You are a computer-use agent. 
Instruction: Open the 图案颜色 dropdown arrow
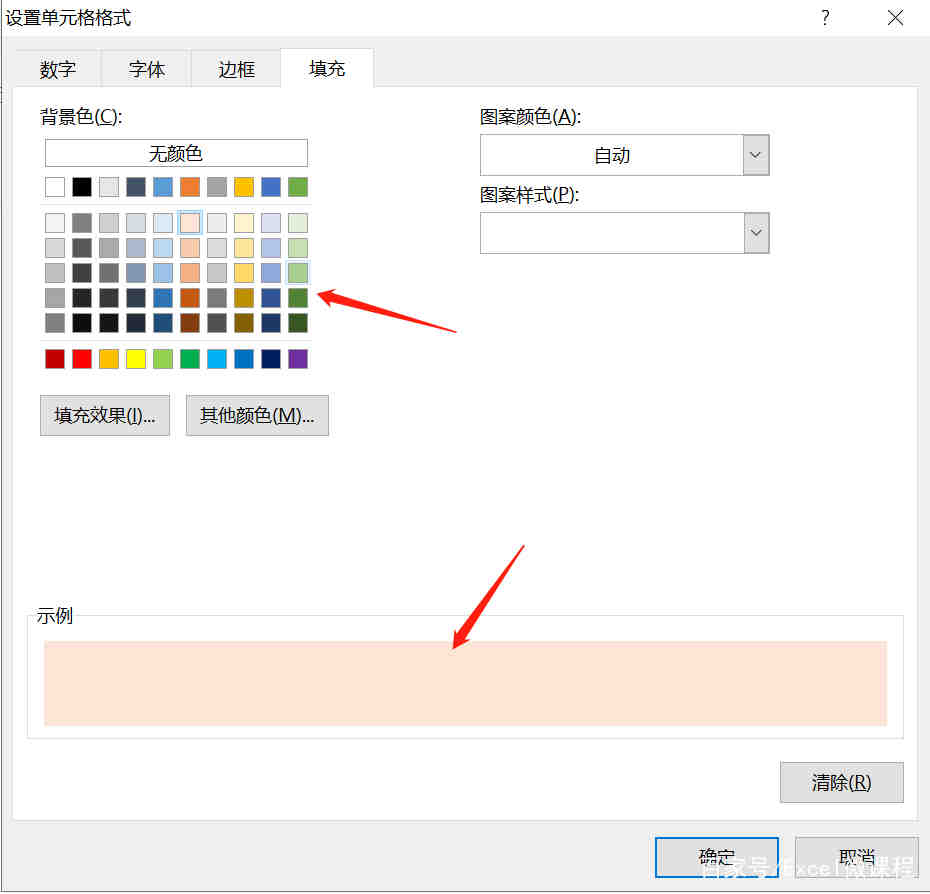click(x=756, y=155)
